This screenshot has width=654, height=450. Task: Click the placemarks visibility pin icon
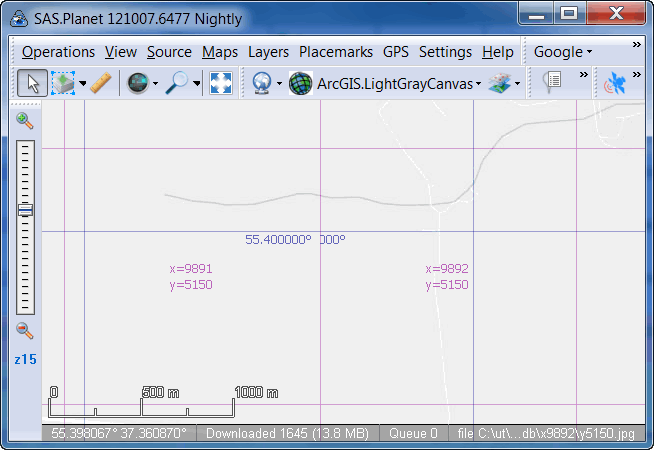click(x=553, y=83)
